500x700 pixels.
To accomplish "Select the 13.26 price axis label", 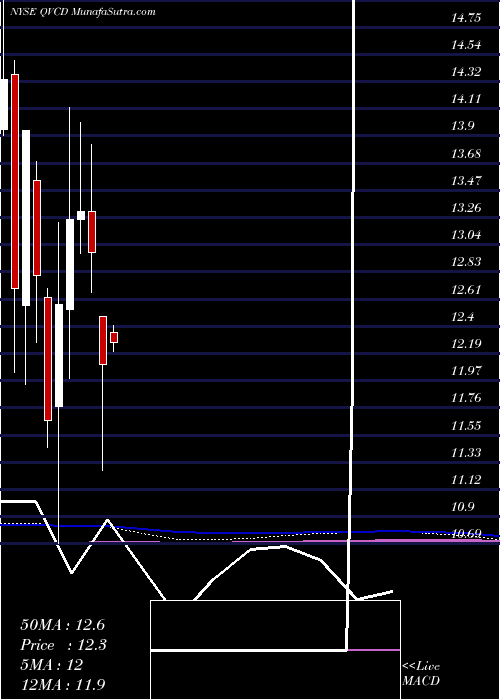I will point(466,208).
